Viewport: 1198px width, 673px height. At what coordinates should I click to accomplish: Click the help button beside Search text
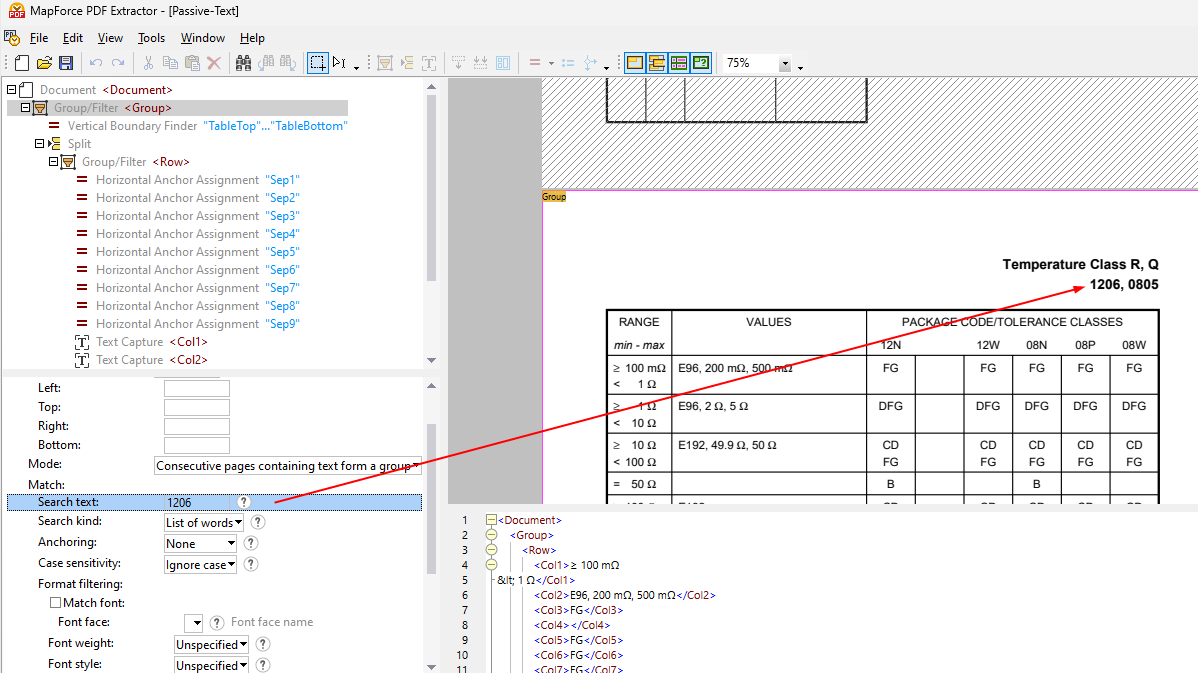(244, 500)
